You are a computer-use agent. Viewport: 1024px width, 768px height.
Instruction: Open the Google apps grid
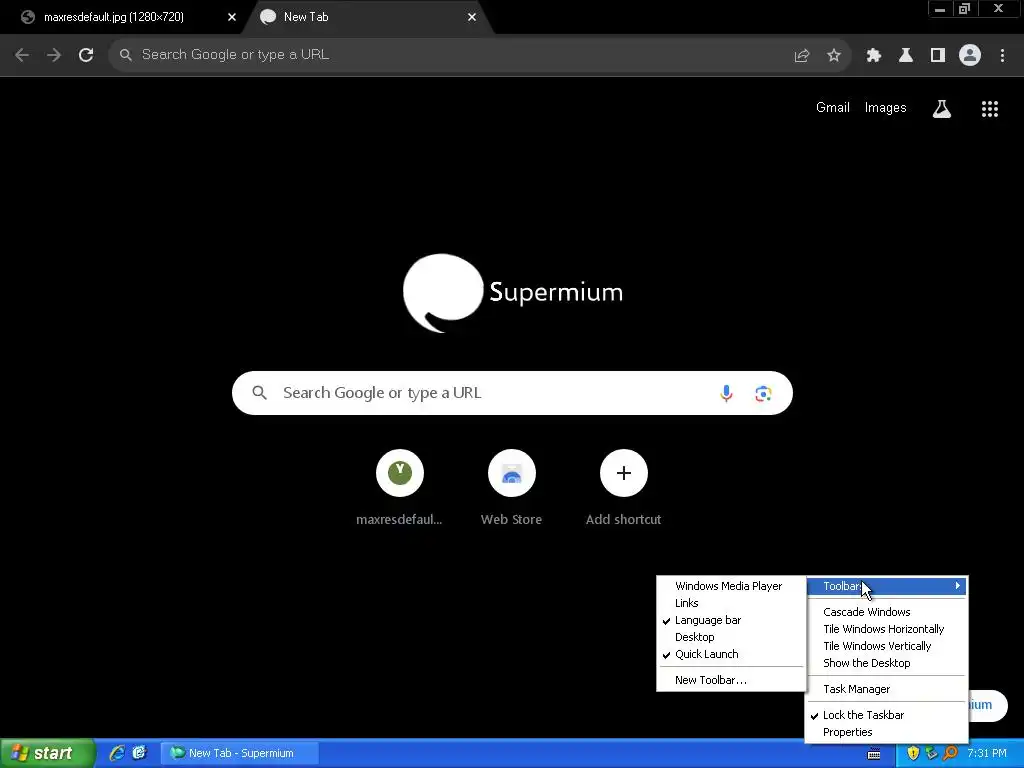(x=989, y=108)
